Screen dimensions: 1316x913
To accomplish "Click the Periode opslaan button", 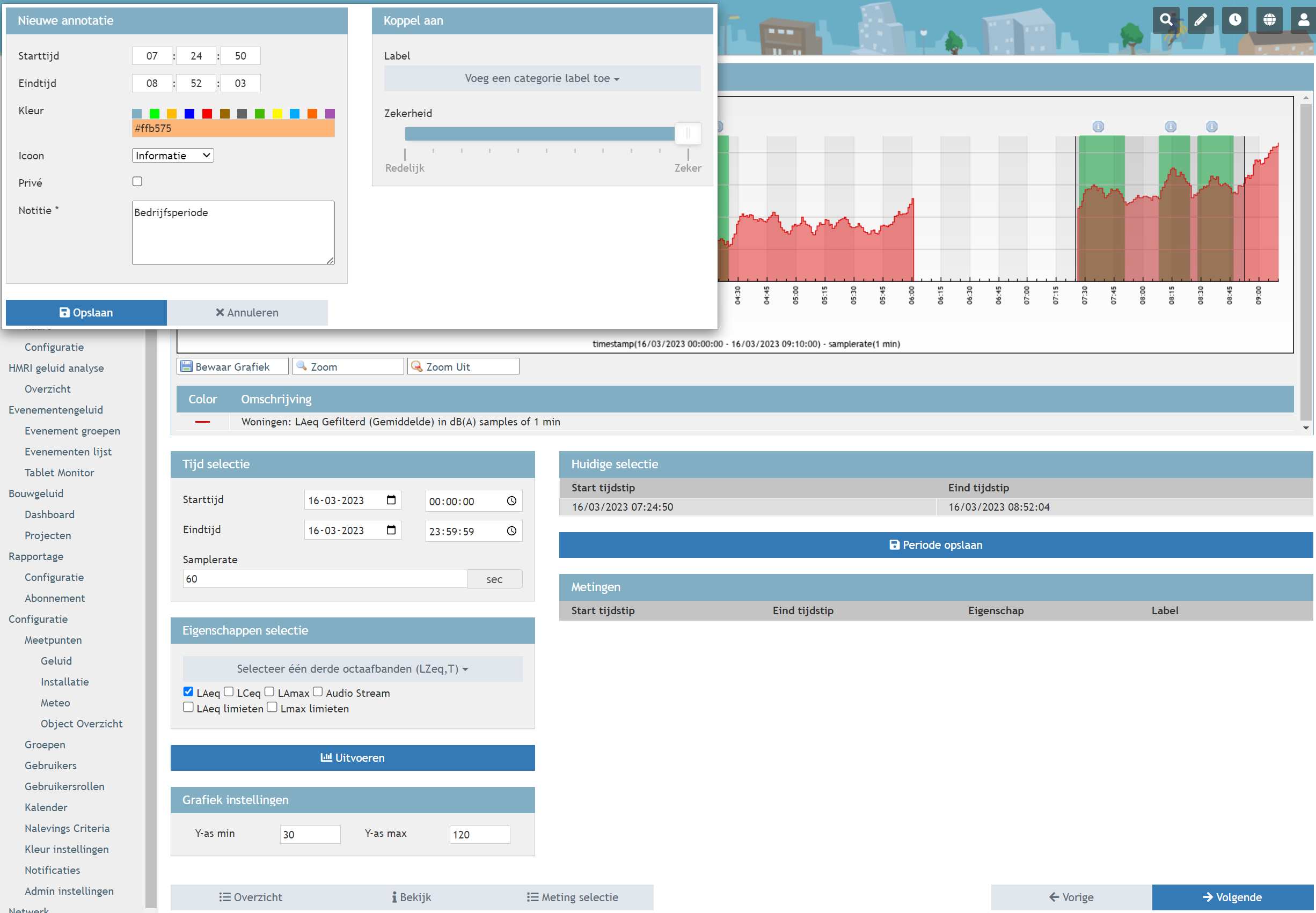I will (x=935, y=544).
